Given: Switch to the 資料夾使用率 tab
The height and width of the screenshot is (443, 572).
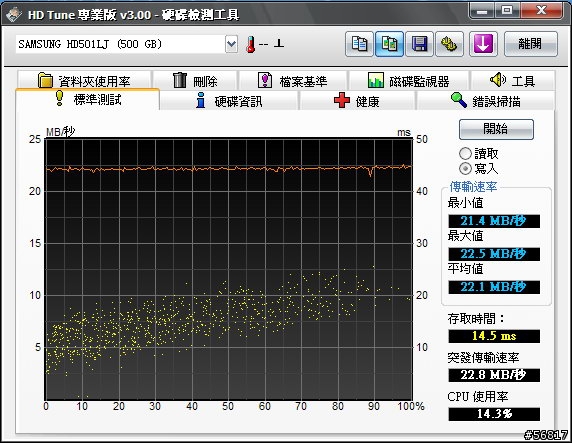Looking at the screenshot, I should click(84, 80).
